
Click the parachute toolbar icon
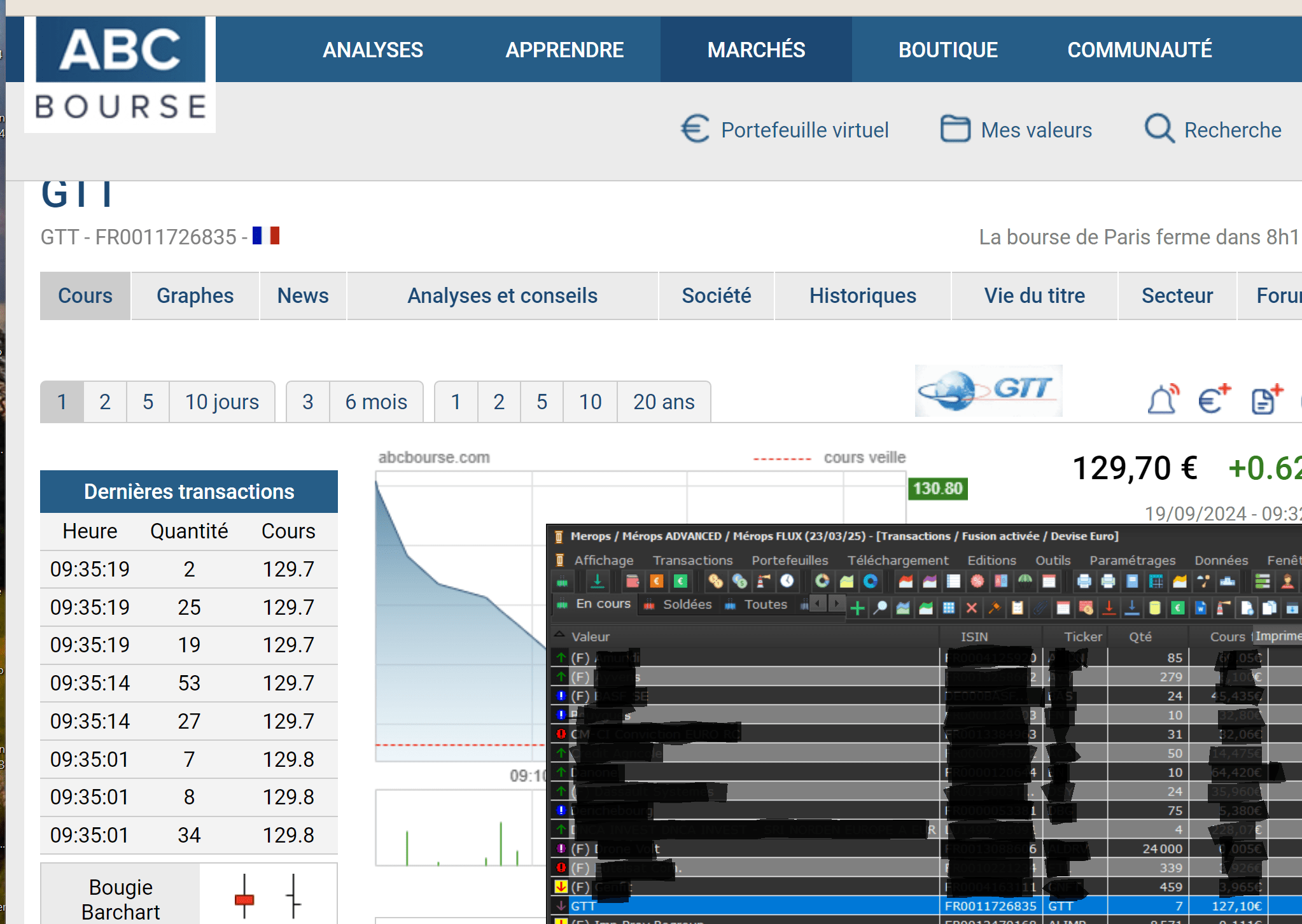1025,581
